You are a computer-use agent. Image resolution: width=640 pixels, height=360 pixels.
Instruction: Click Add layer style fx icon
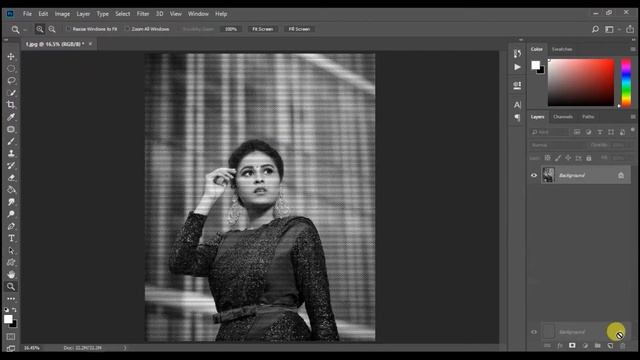pos(560,346)
